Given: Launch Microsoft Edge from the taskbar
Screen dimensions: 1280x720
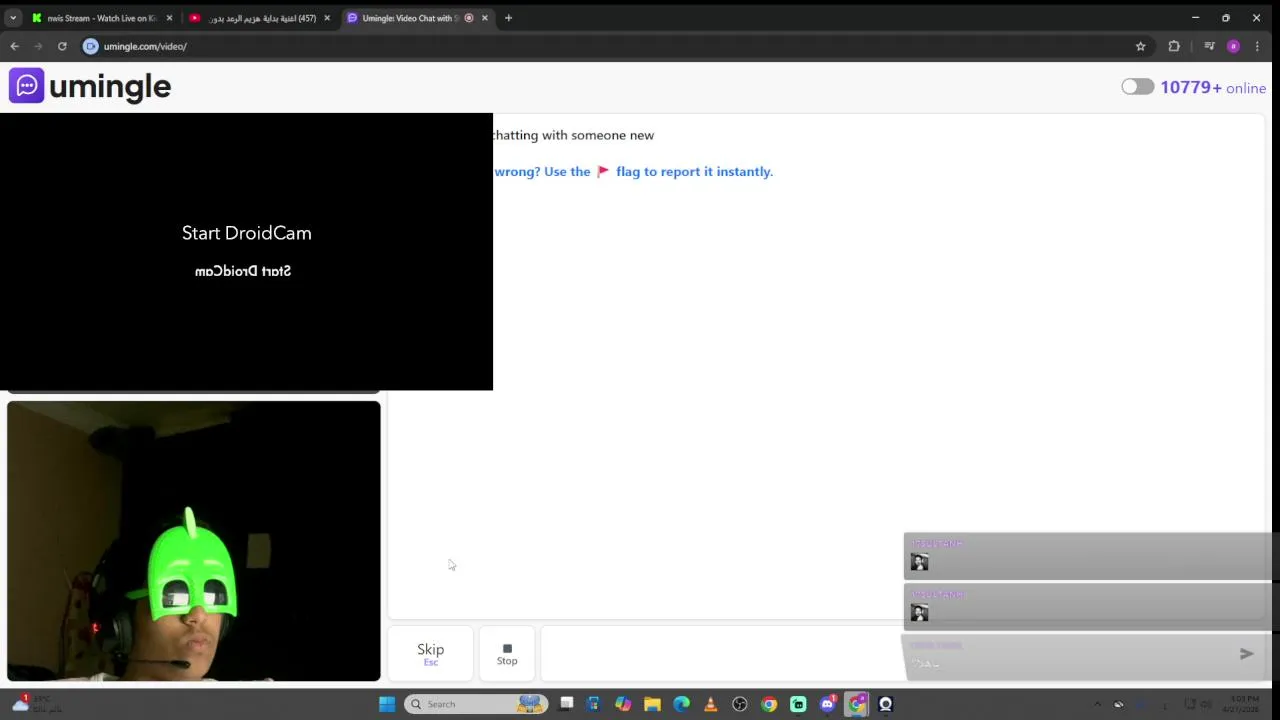Looking at the screenshot, I should 681,704.
